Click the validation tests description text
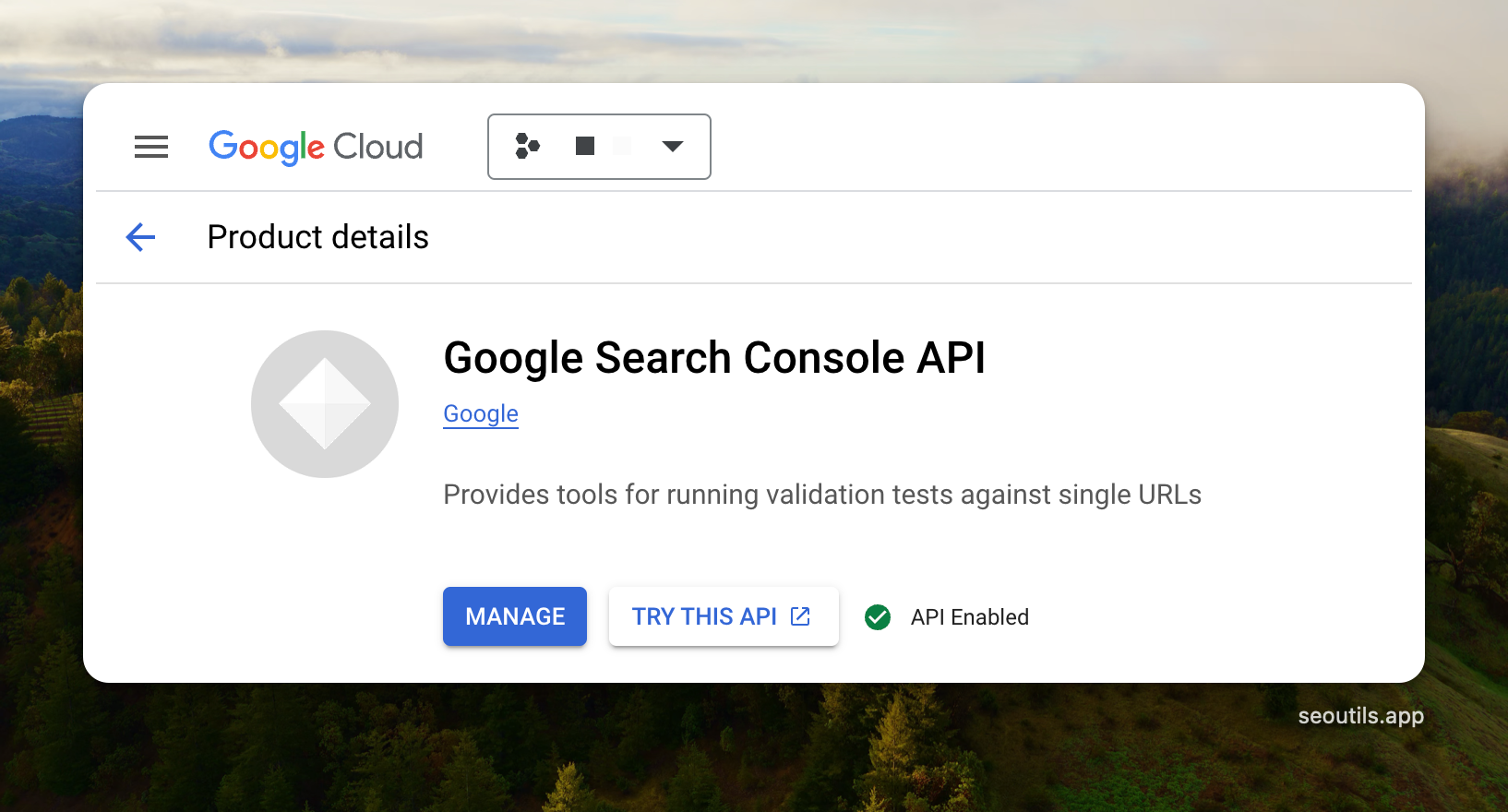This screenshot has width=1508, height=812. [821, 495]
